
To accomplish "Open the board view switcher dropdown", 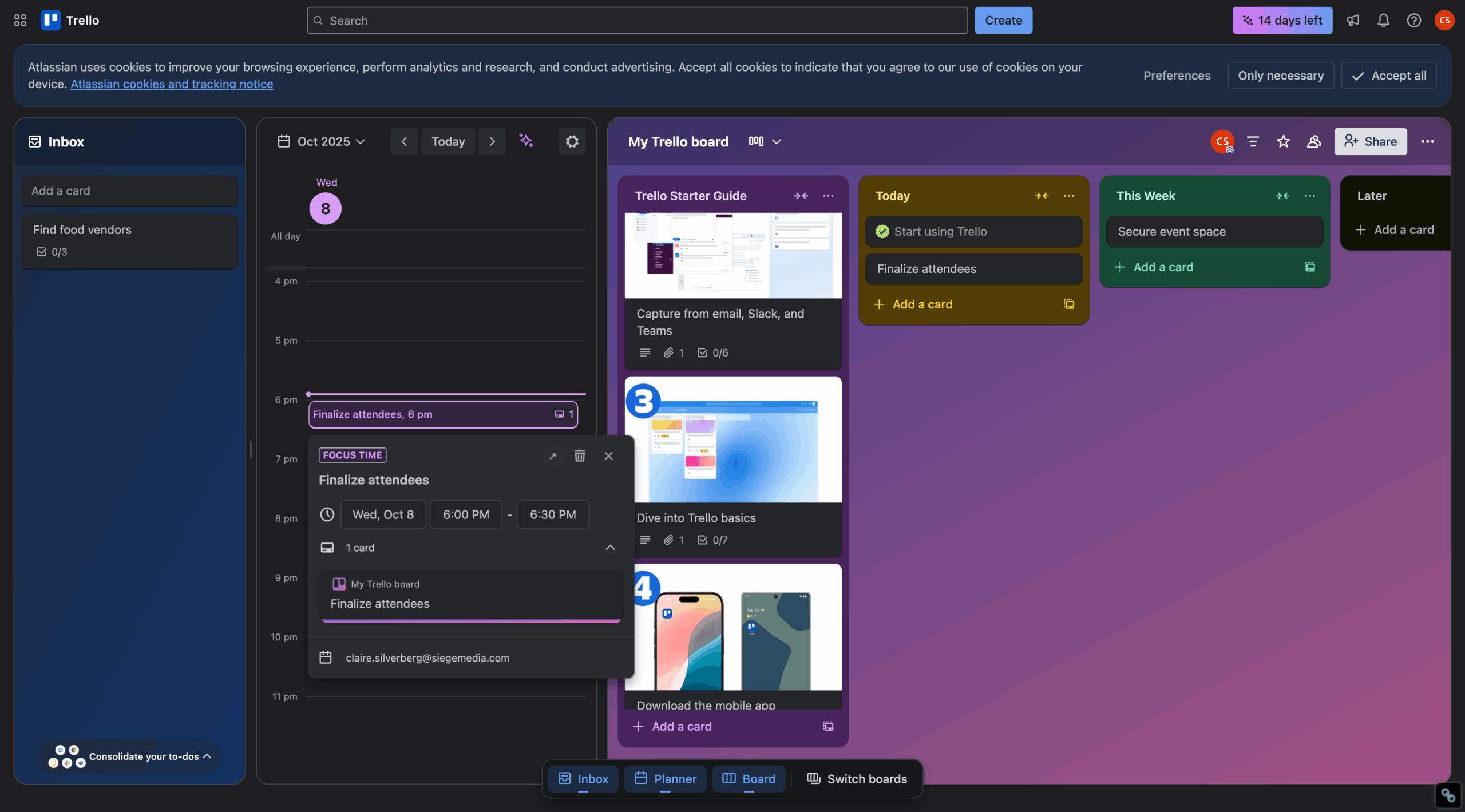I will 764,141.
